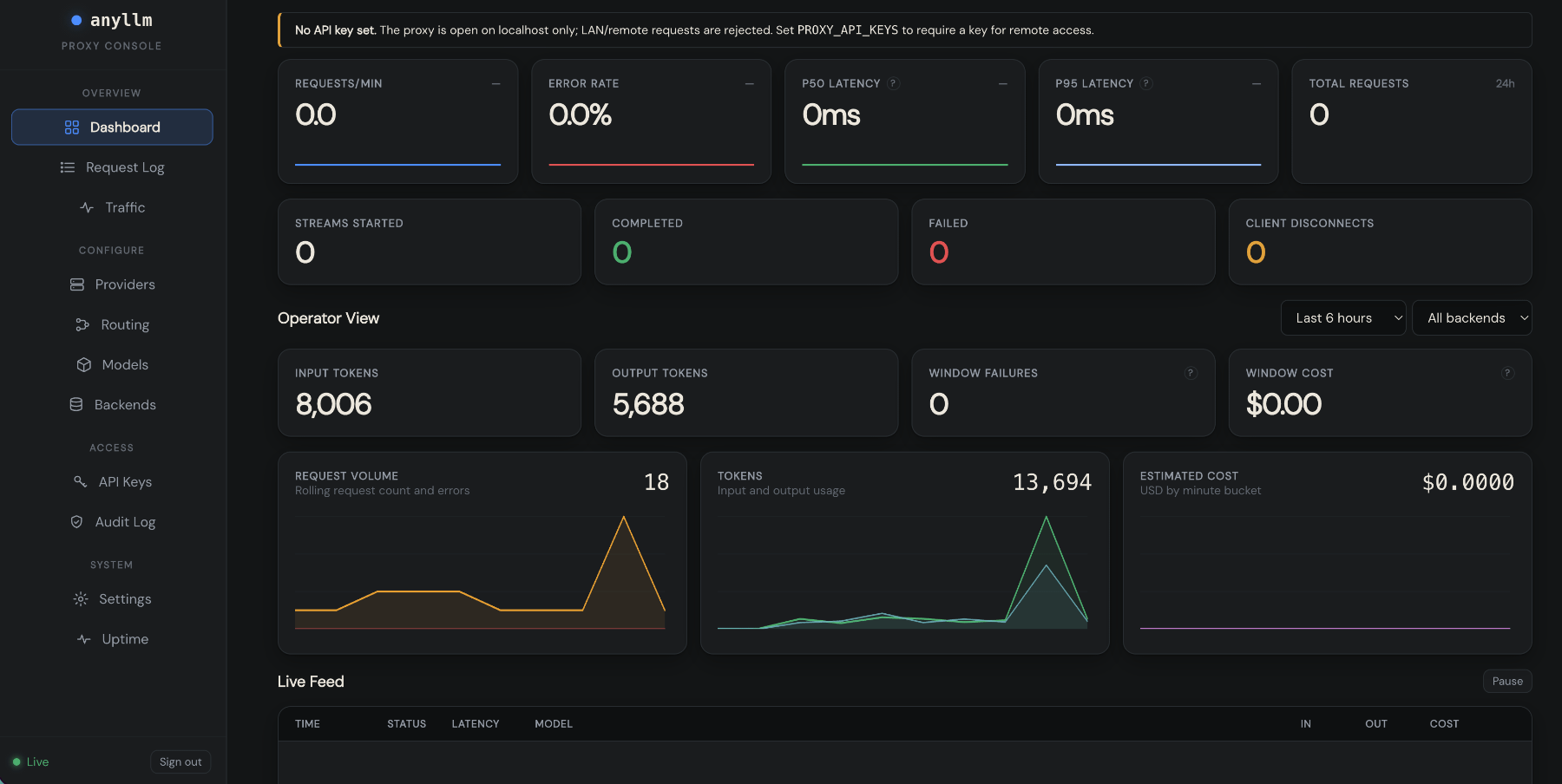This screenshot has width=1562, height=784.
Task: Click the Uptime pulse icon
Action: tap(84, 639)
